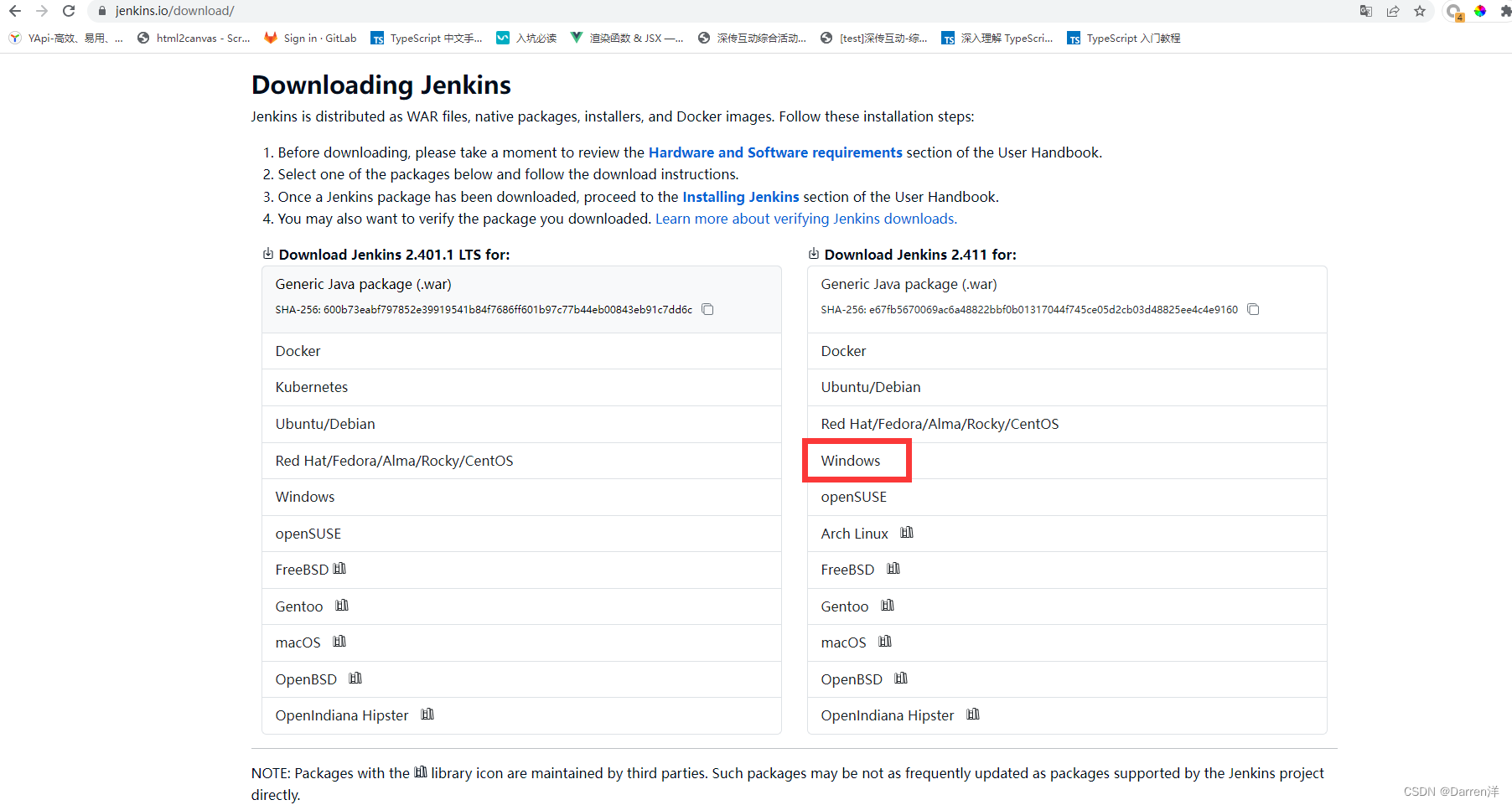Download LTS Generic Java package (.war)
This screenshot has width=1512, height=805.
[521, 299]
